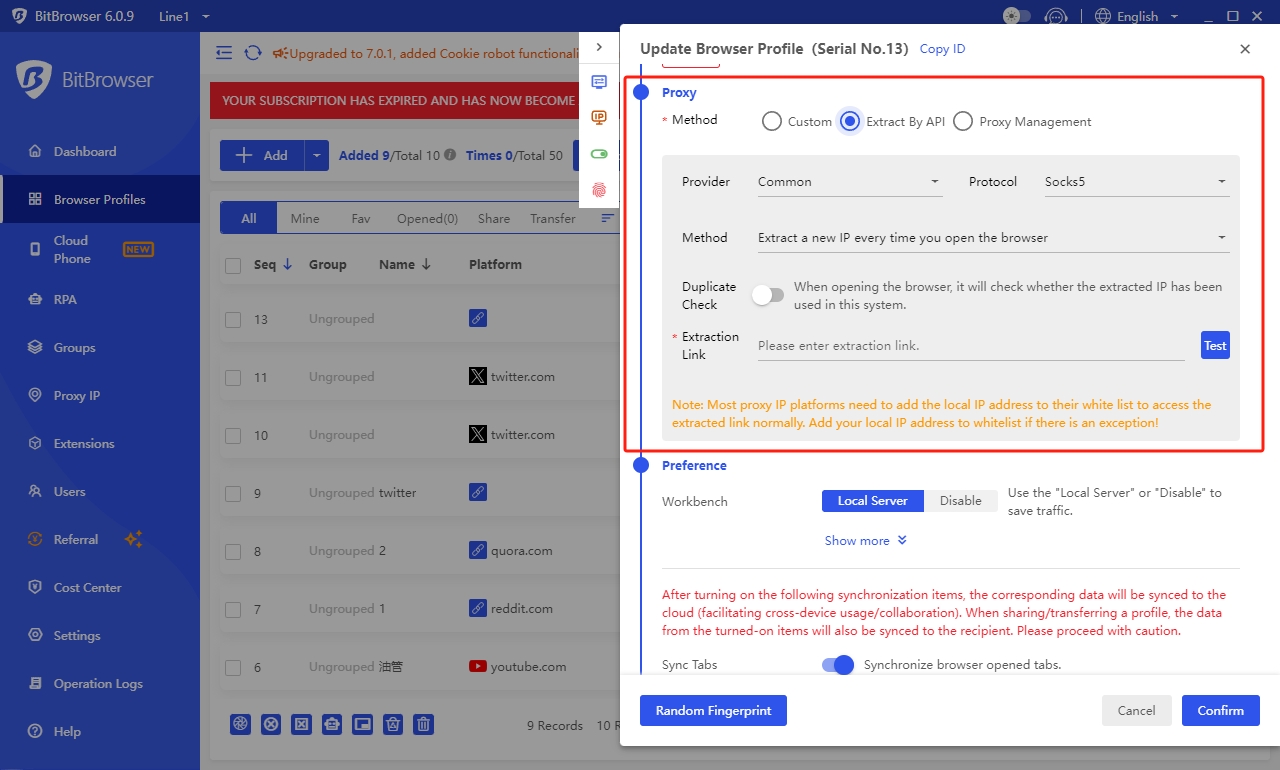Click the refresh icon in top bar
This screenshot has height=770, width=1280.
click(x=253, y=53)
